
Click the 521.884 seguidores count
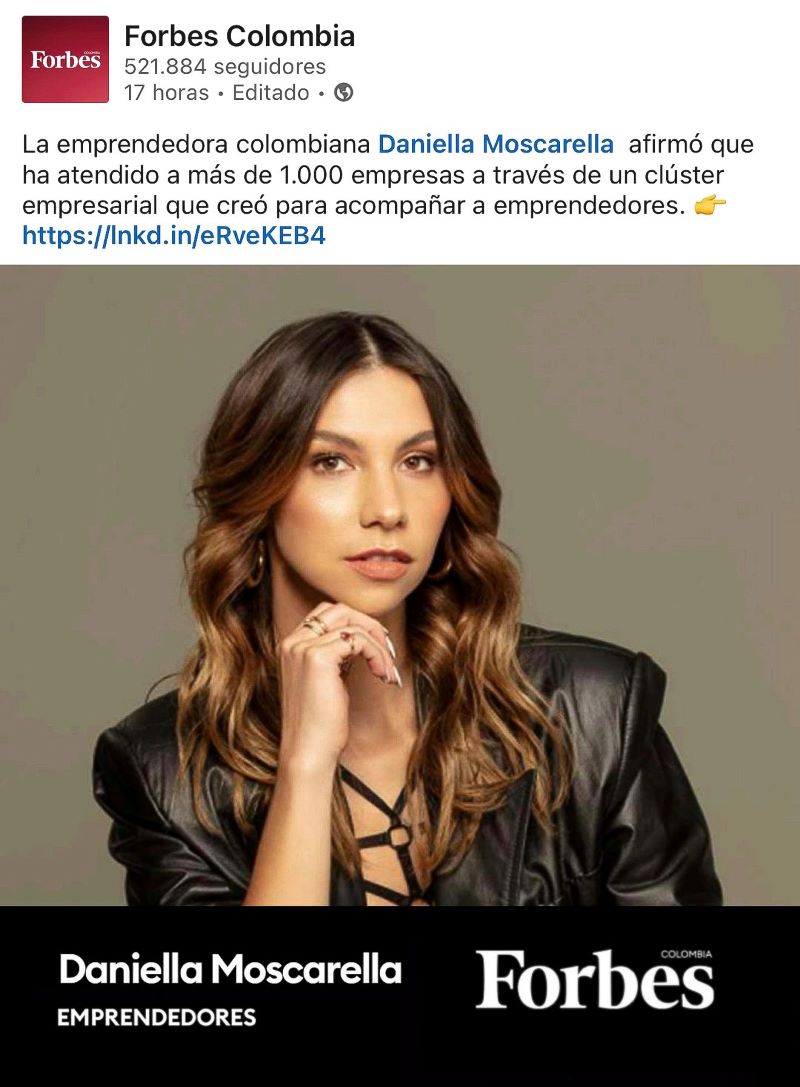(225, 67)
